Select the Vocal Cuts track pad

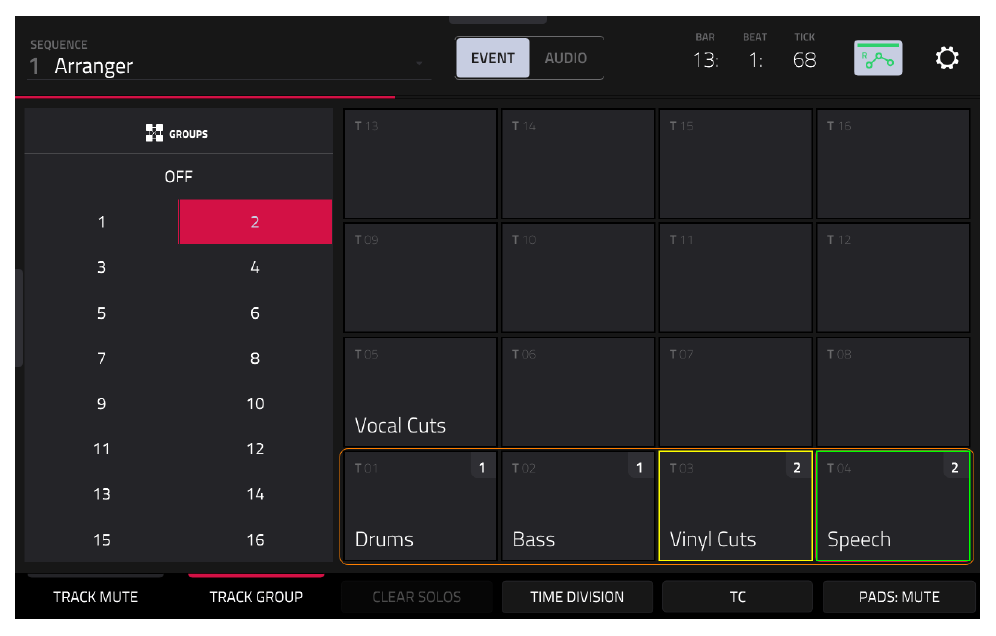tap(421, 392)
